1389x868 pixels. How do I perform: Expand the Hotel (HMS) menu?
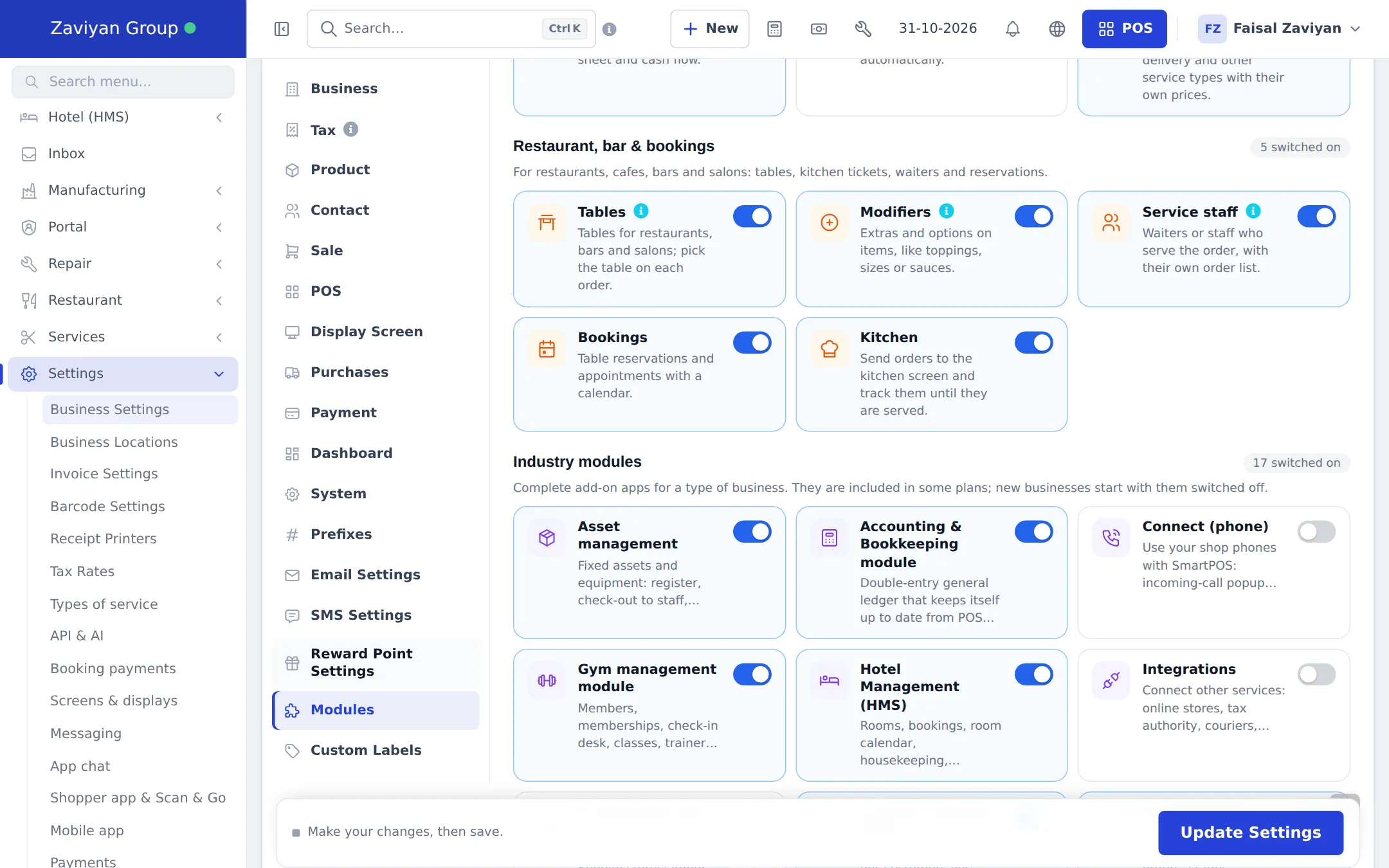click(x=123, y=117)
